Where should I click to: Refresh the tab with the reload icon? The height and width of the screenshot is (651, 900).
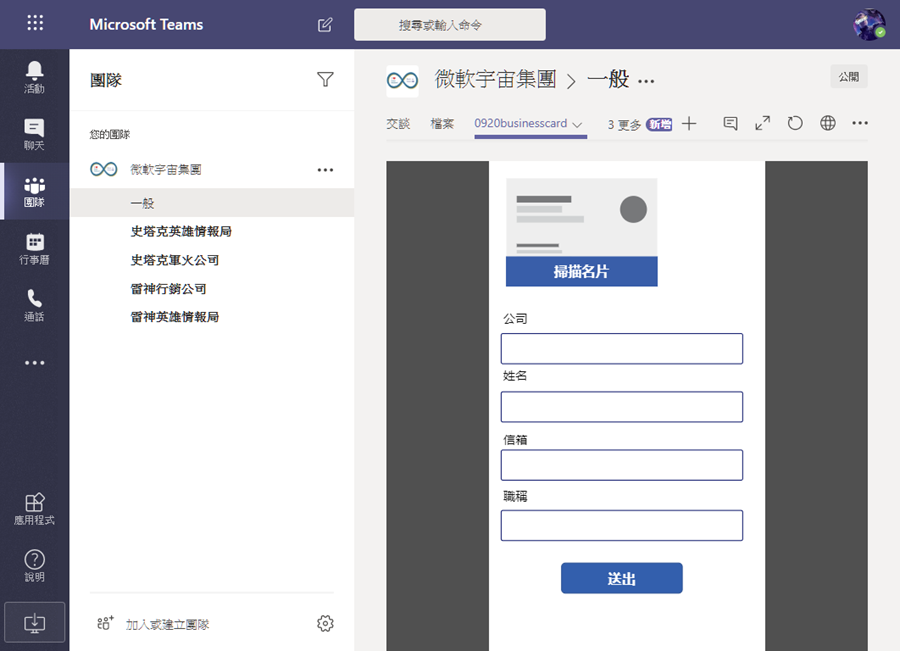(x=795, y=122)
